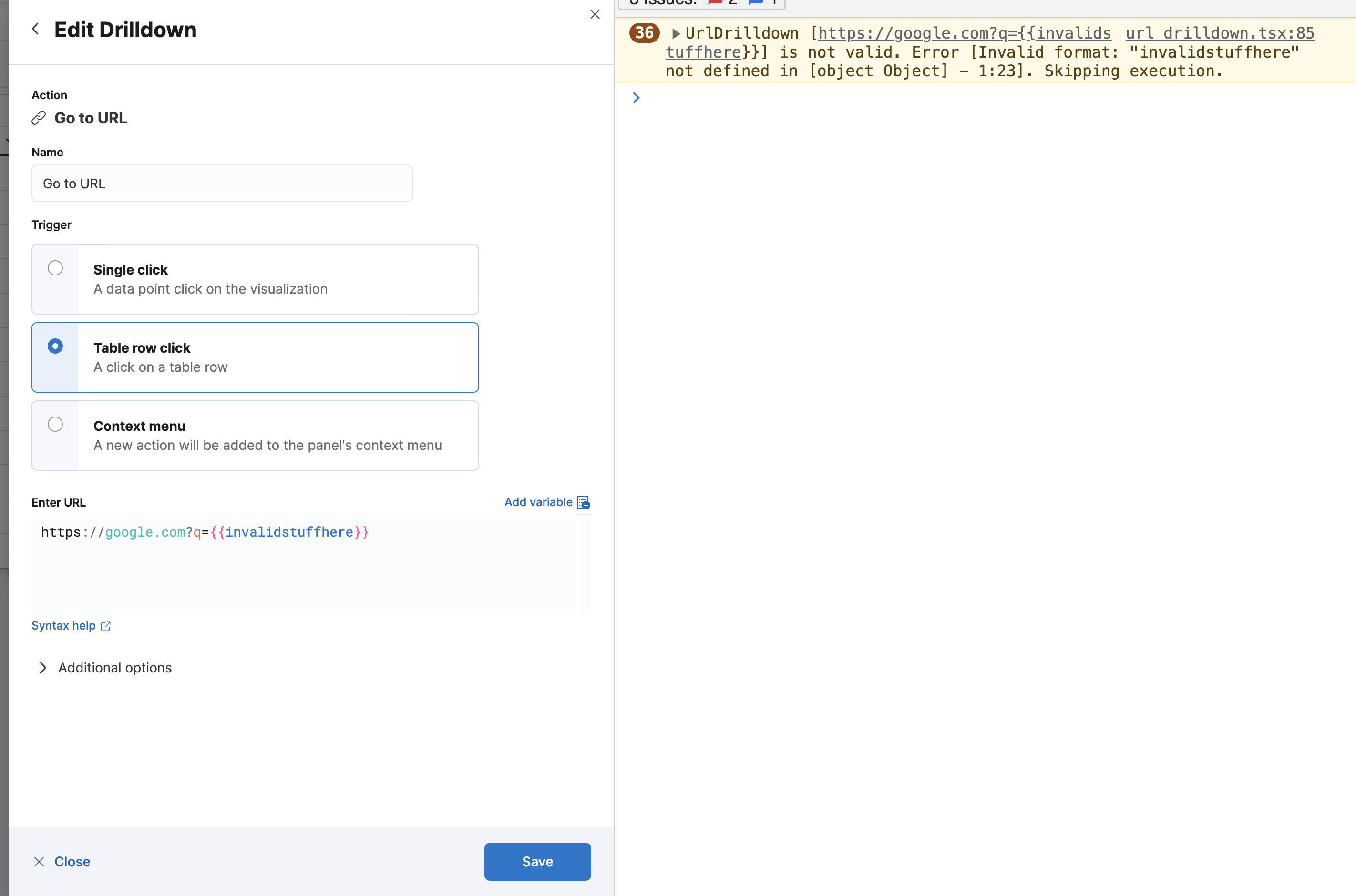
Task: Click inside the Name field labeled Go to URL
Action: (222, 183)
